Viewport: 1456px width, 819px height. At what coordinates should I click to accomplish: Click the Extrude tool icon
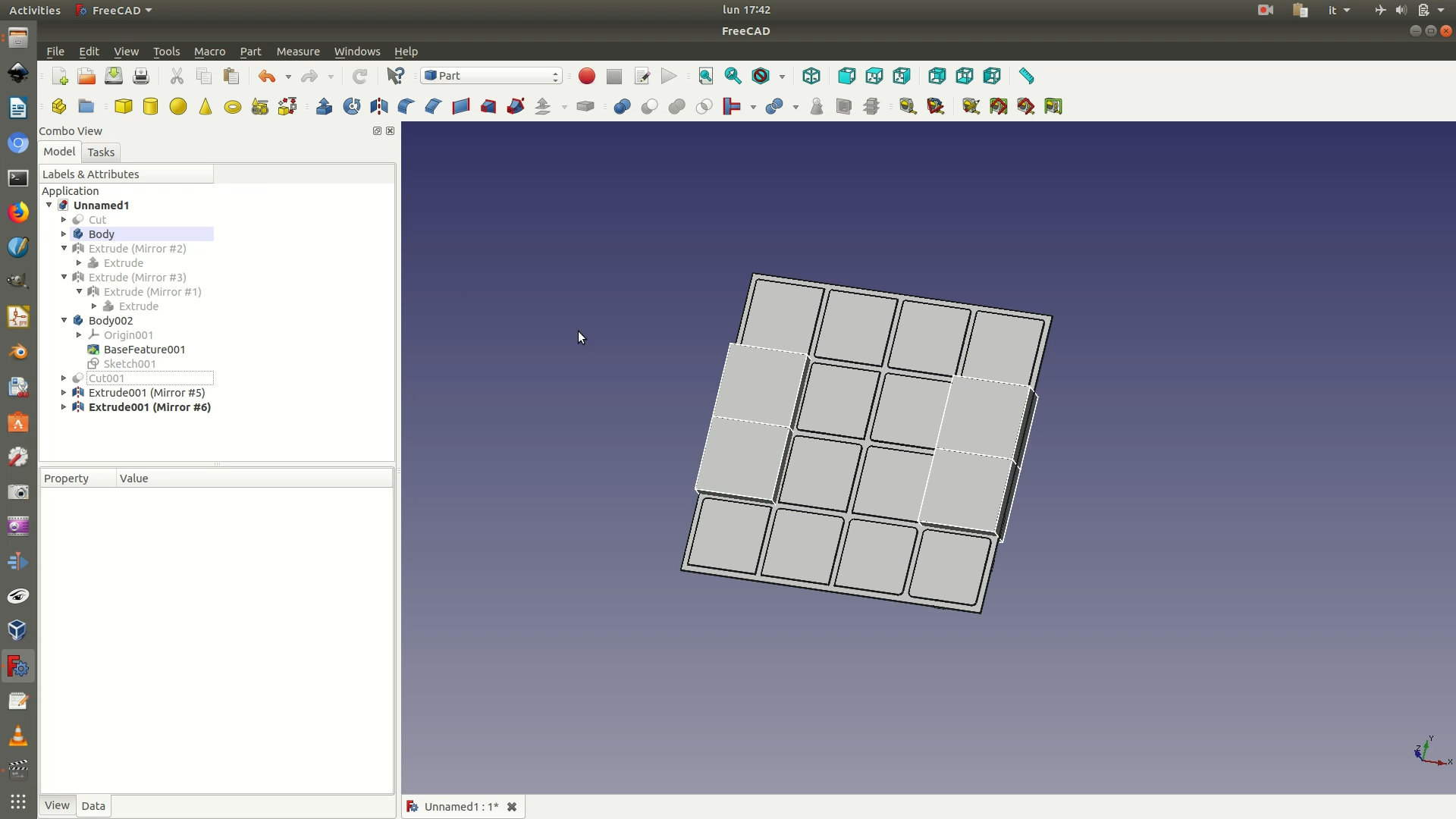[x=324, y=106]
